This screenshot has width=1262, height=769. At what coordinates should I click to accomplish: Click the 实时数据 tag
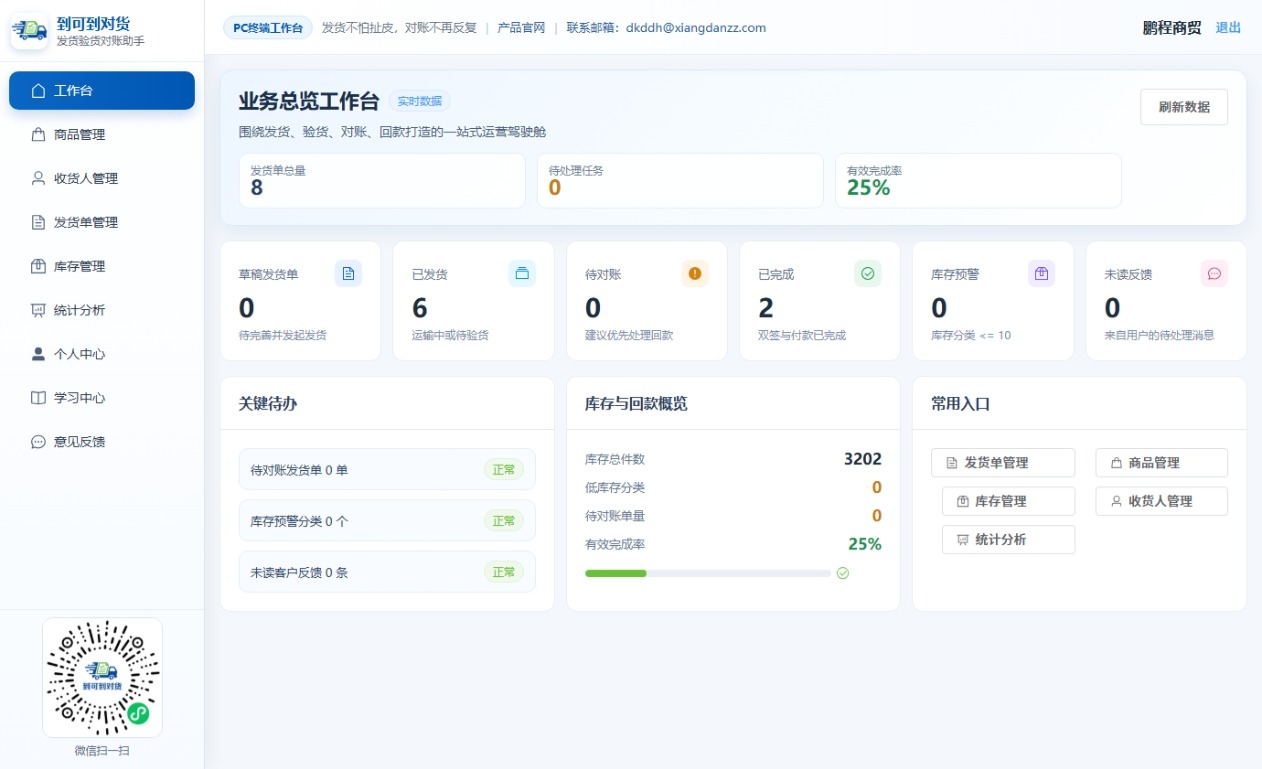pos(420,101)
